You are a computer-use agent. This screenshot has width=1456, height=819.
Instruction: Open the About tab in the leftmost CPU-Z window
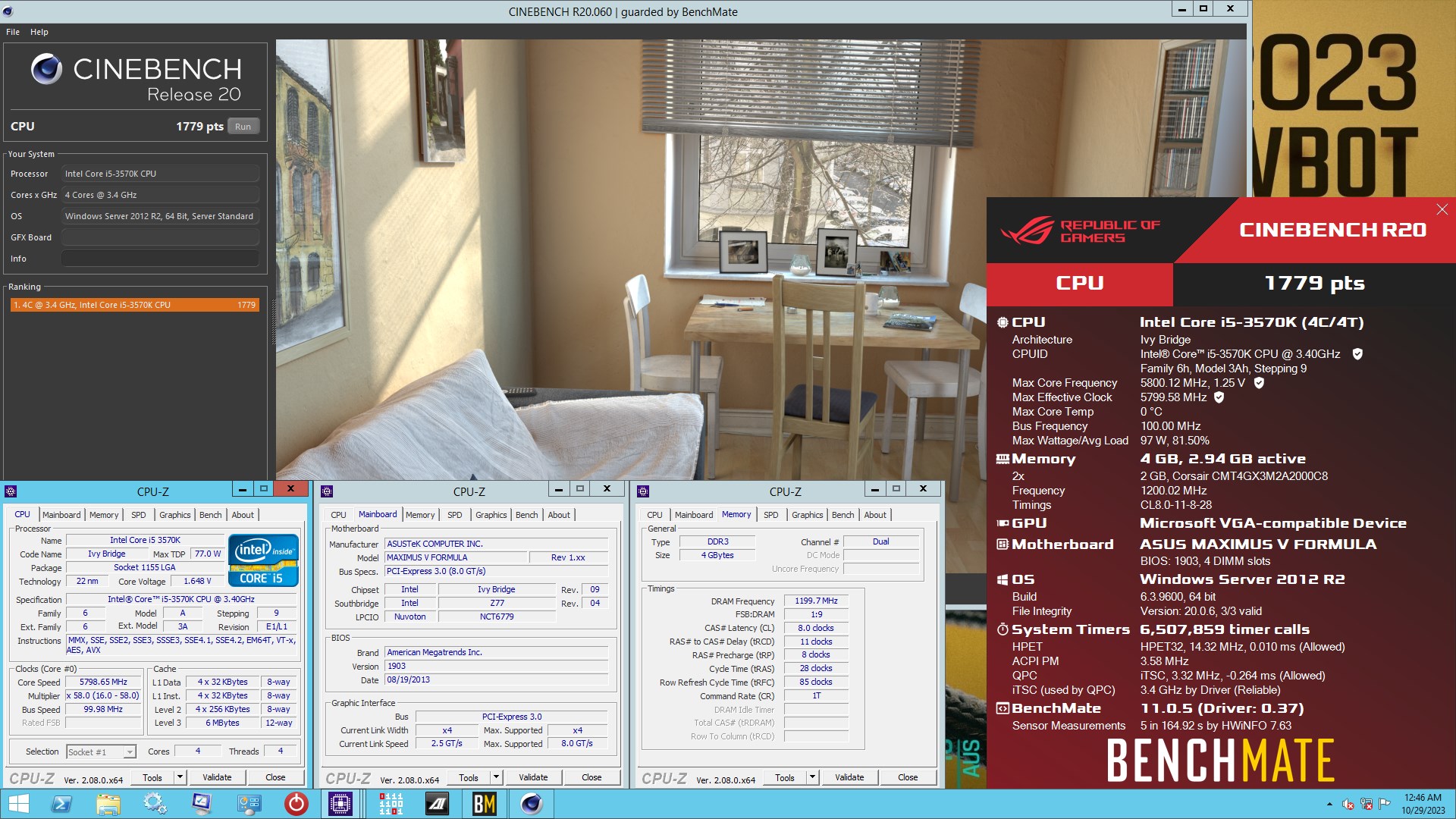[x=243, y=515]
